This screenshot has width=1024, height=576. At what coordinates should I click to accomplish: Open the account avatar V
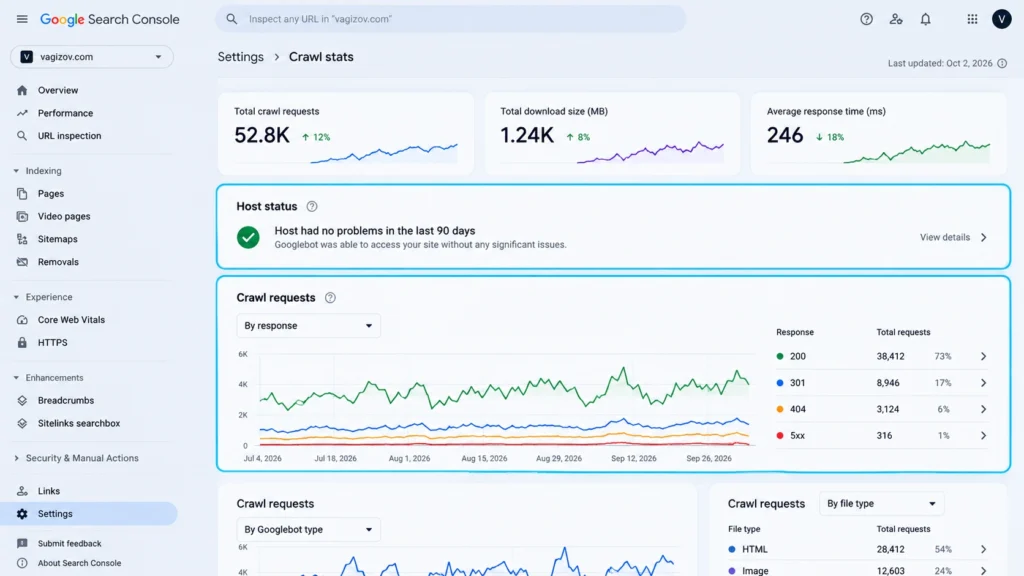pyautogui.click(x=1001, y=19)
